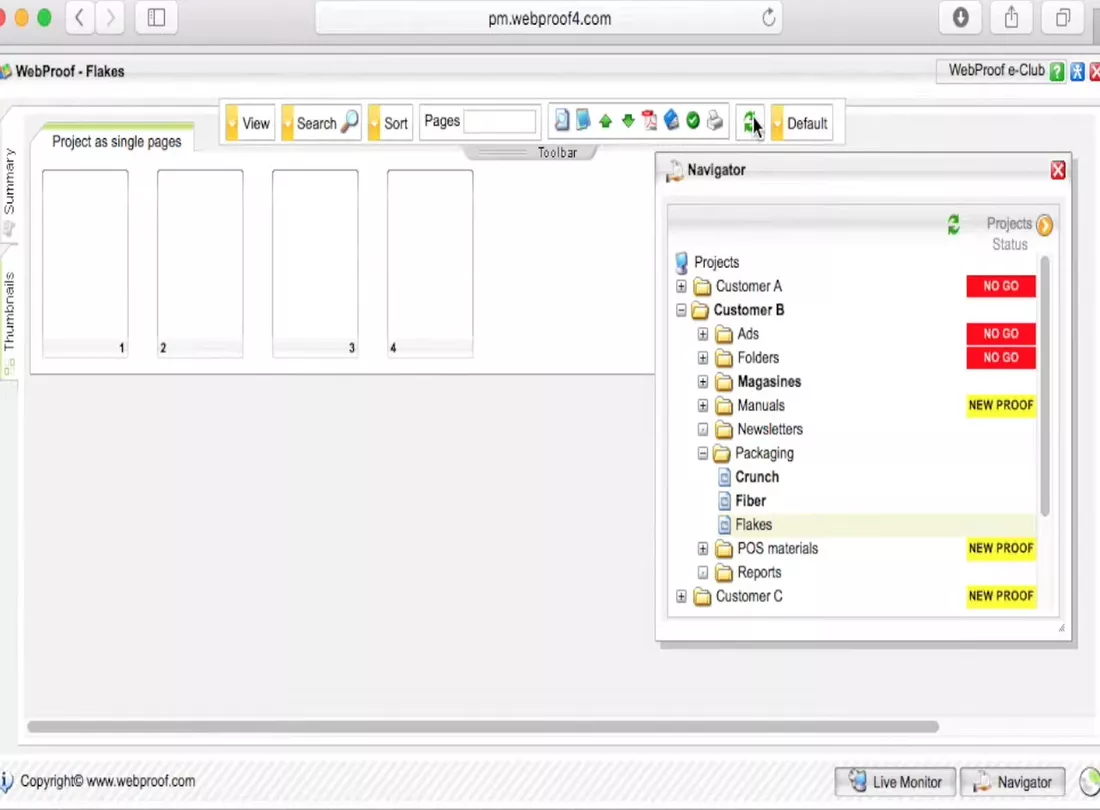Select the Flakes project
Viewport: 1100px width, 810px height.
pos(753,525)
